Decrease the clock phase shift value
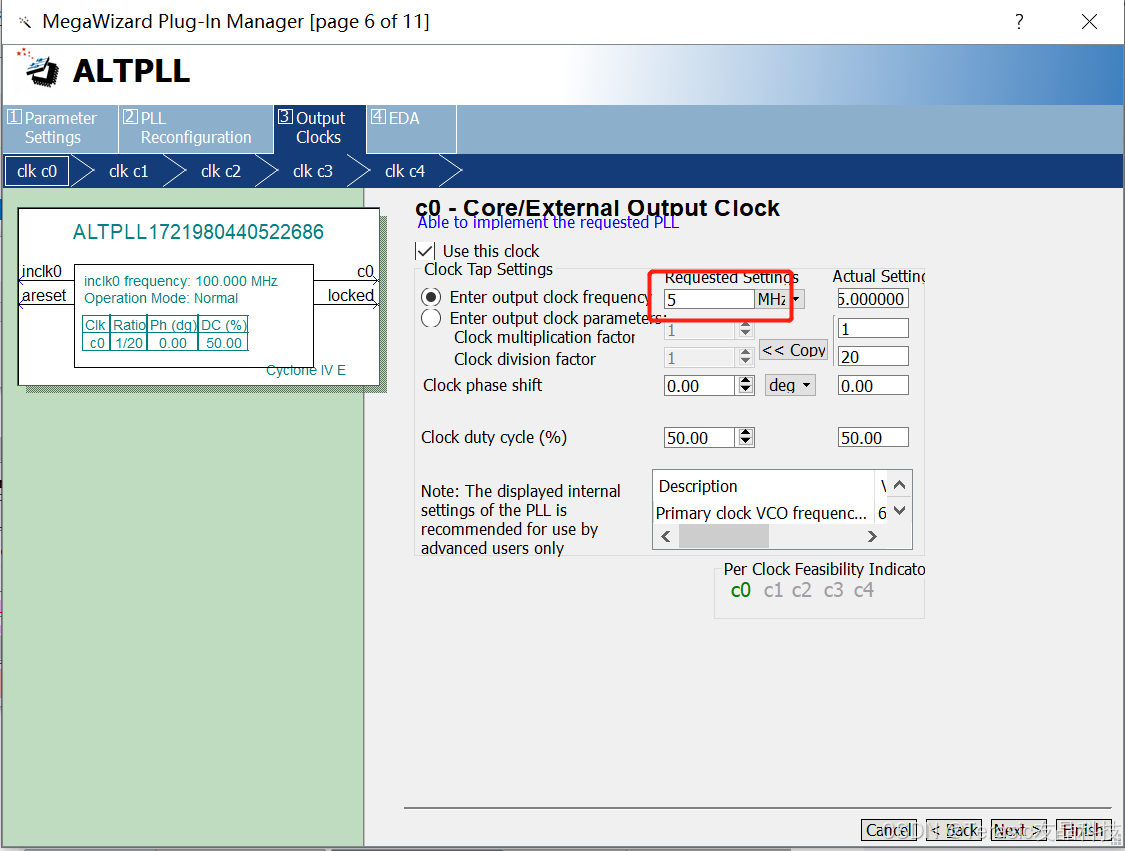1125x851 pixels. point(745,390)
